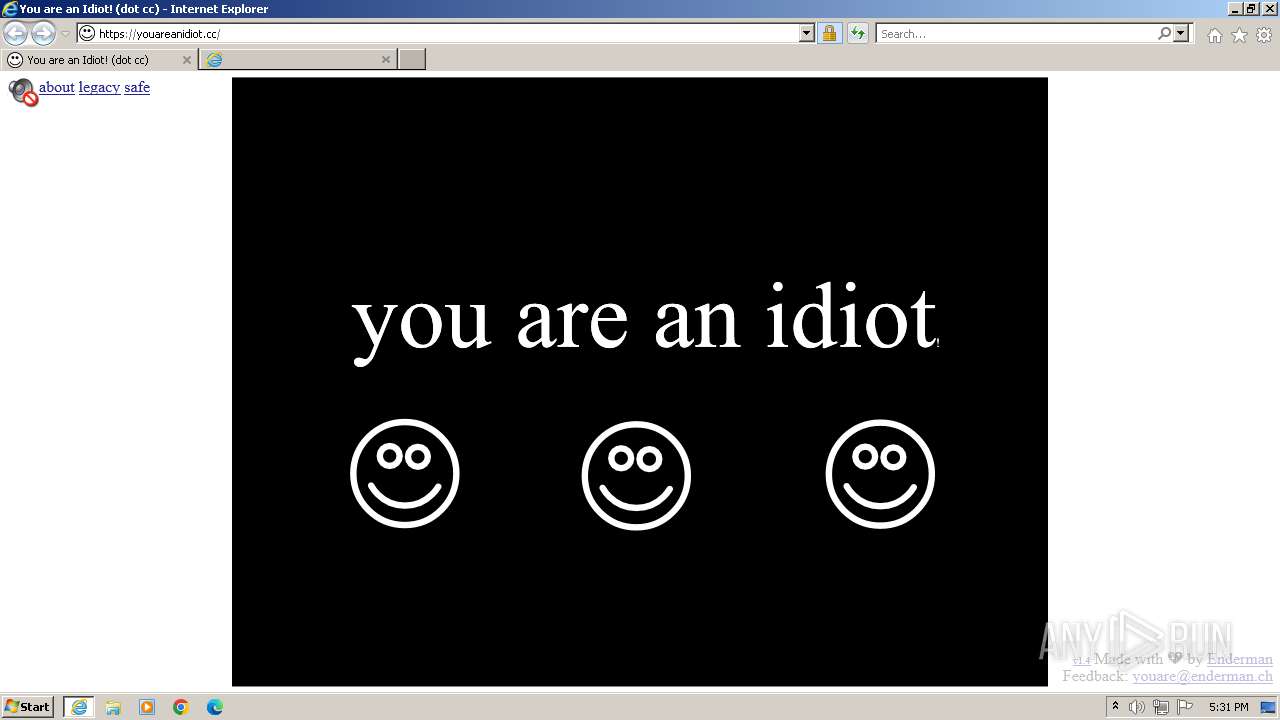1280x720 pixels.
Task: Toggle the muted sound speaker icon on page
Action: point(23,92)
